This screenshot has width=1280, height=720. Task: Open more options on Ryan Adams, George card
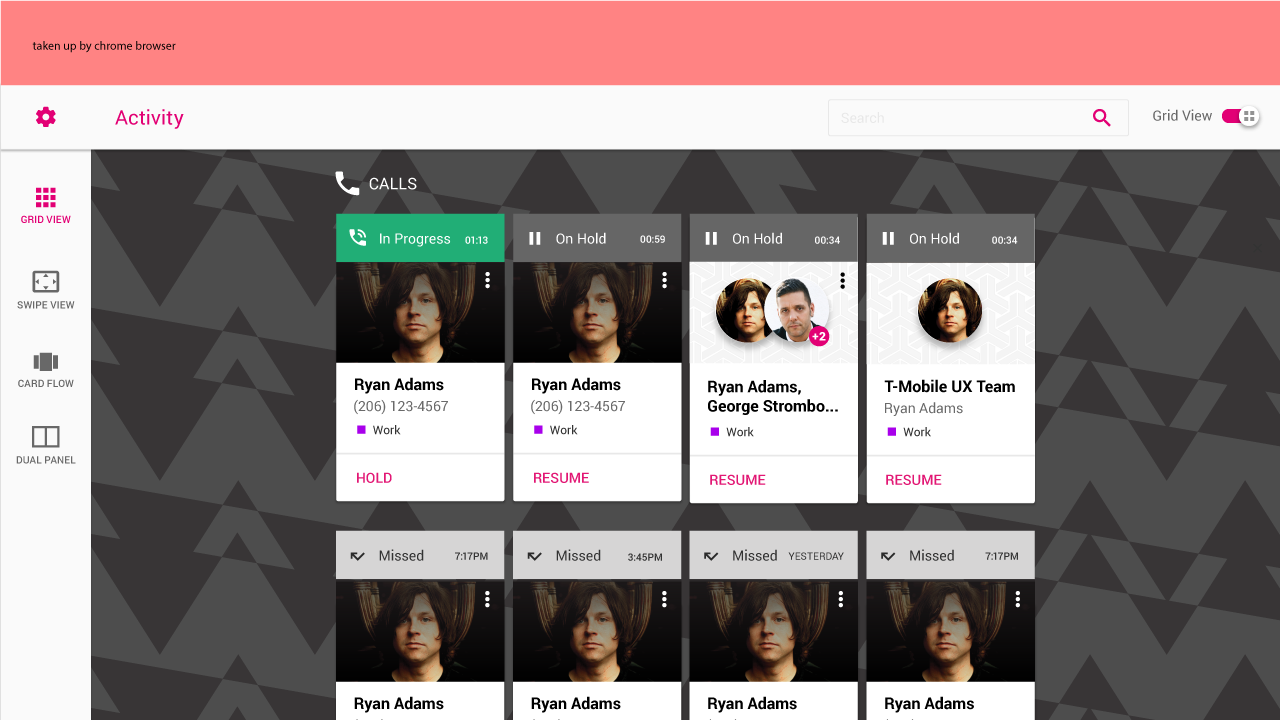pos(842,280)
